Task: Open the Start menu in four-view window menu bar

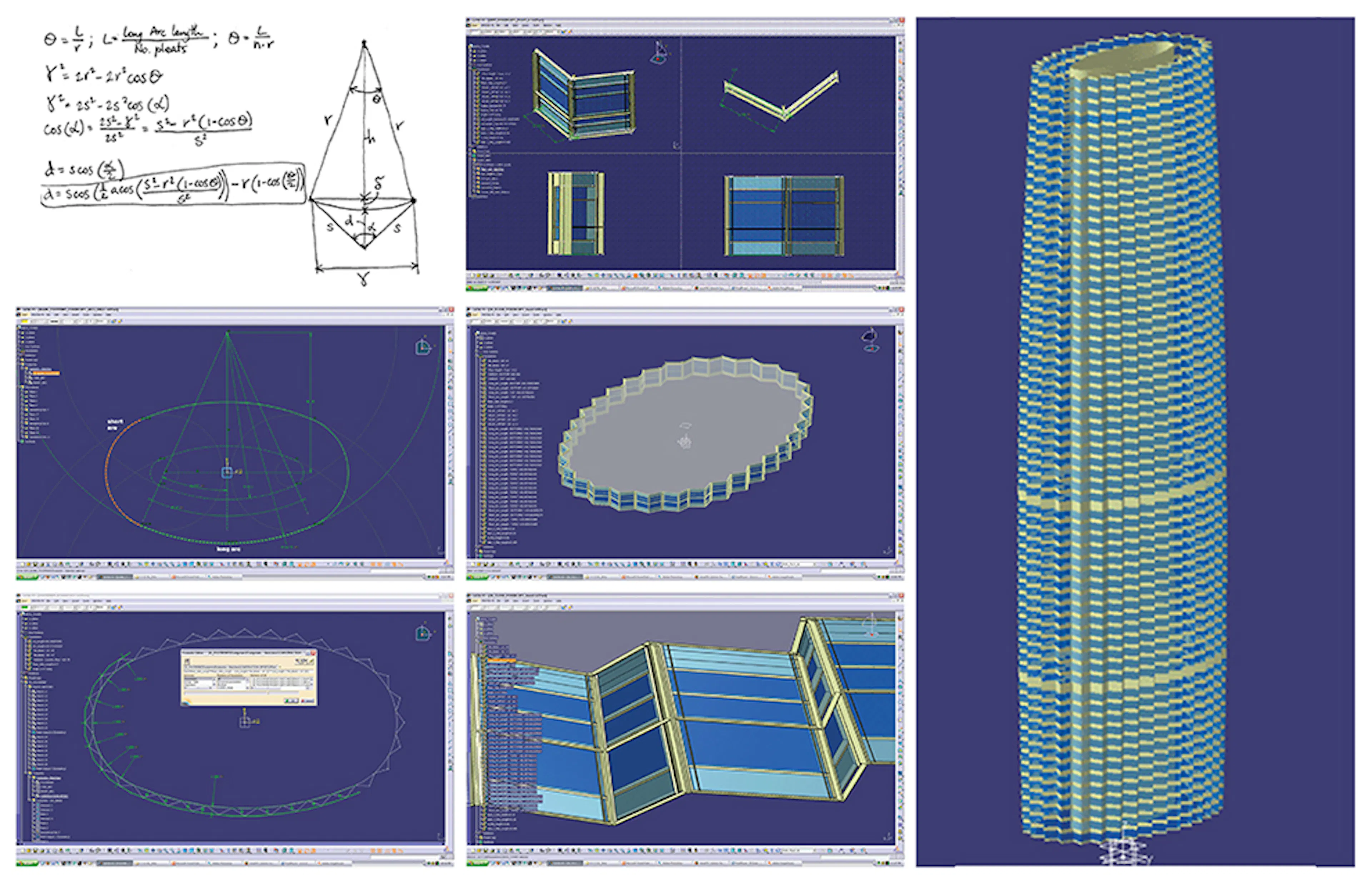Action: click(x=474, y=26)
